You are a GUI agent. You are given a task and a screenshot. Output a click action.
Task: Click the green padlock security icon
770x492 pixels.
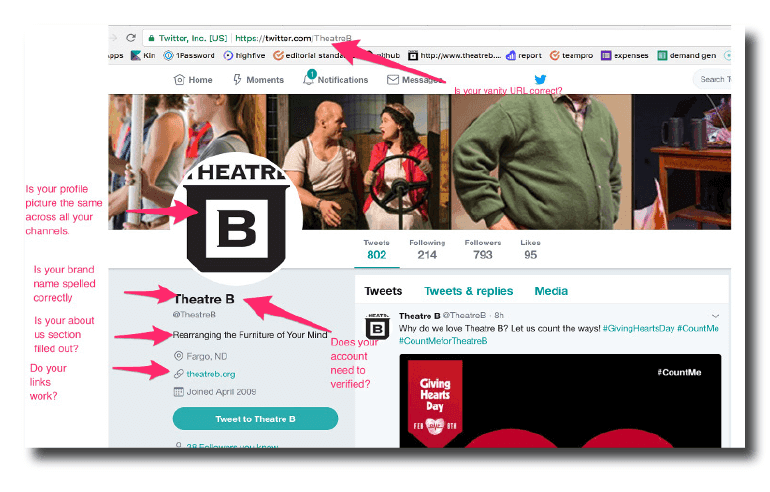click(151, 38)
